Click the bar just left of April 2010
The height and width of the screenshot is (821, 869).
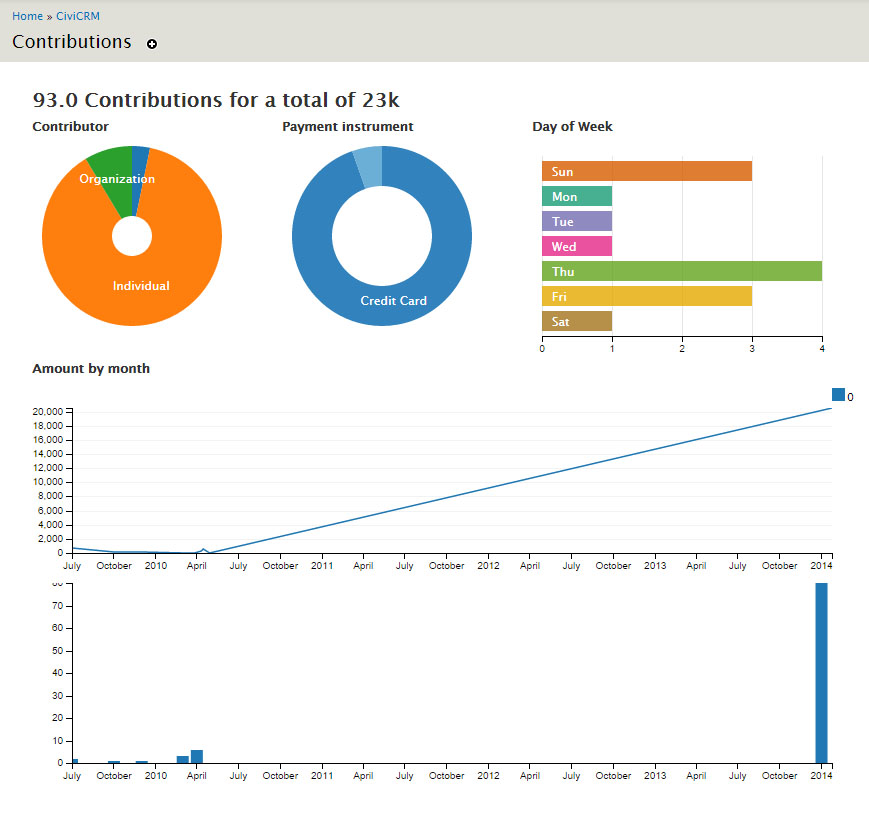point(183,759)
